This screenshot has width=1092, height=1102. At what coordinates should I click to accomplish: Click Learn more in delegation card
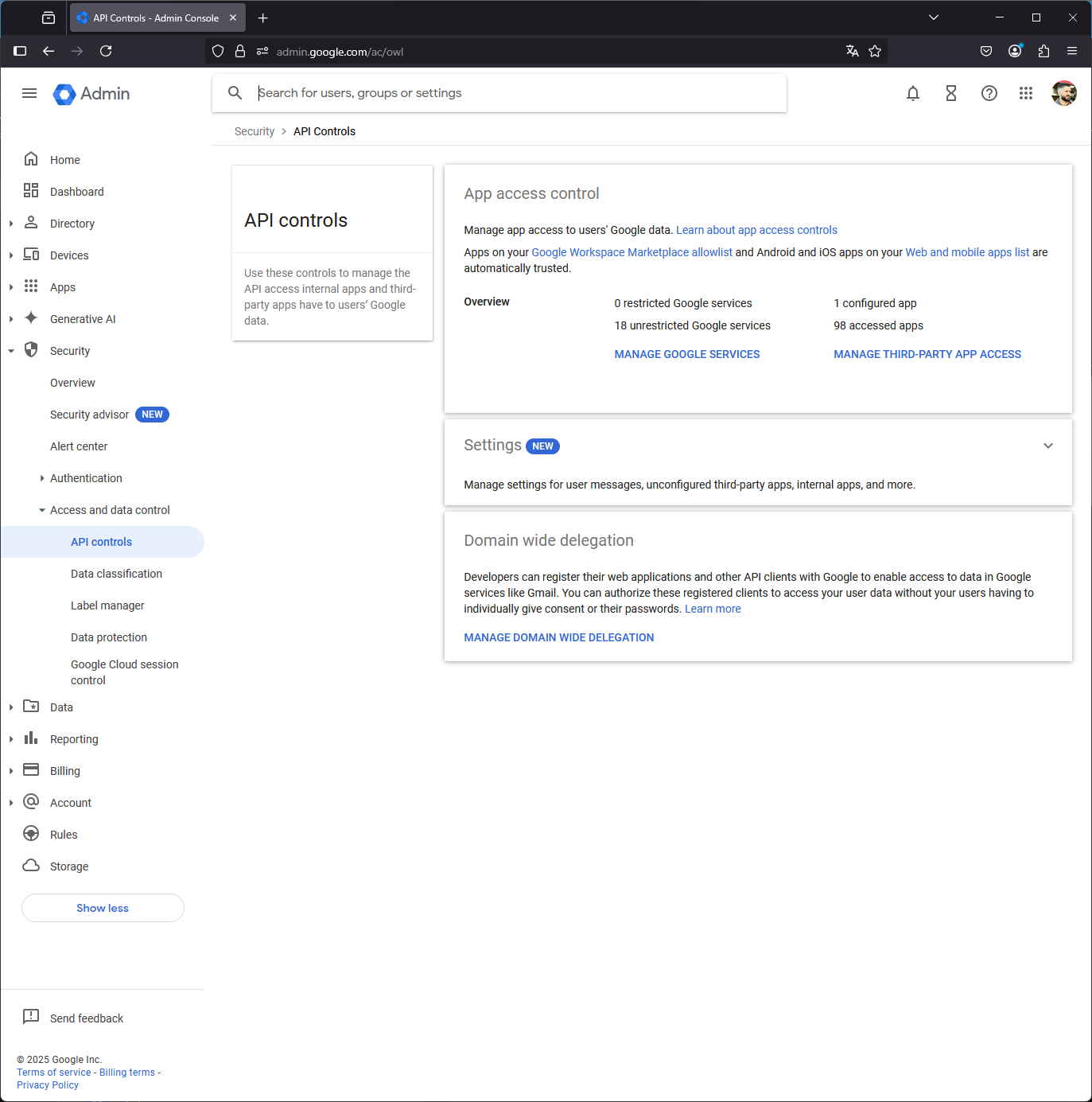click(713, 609)
